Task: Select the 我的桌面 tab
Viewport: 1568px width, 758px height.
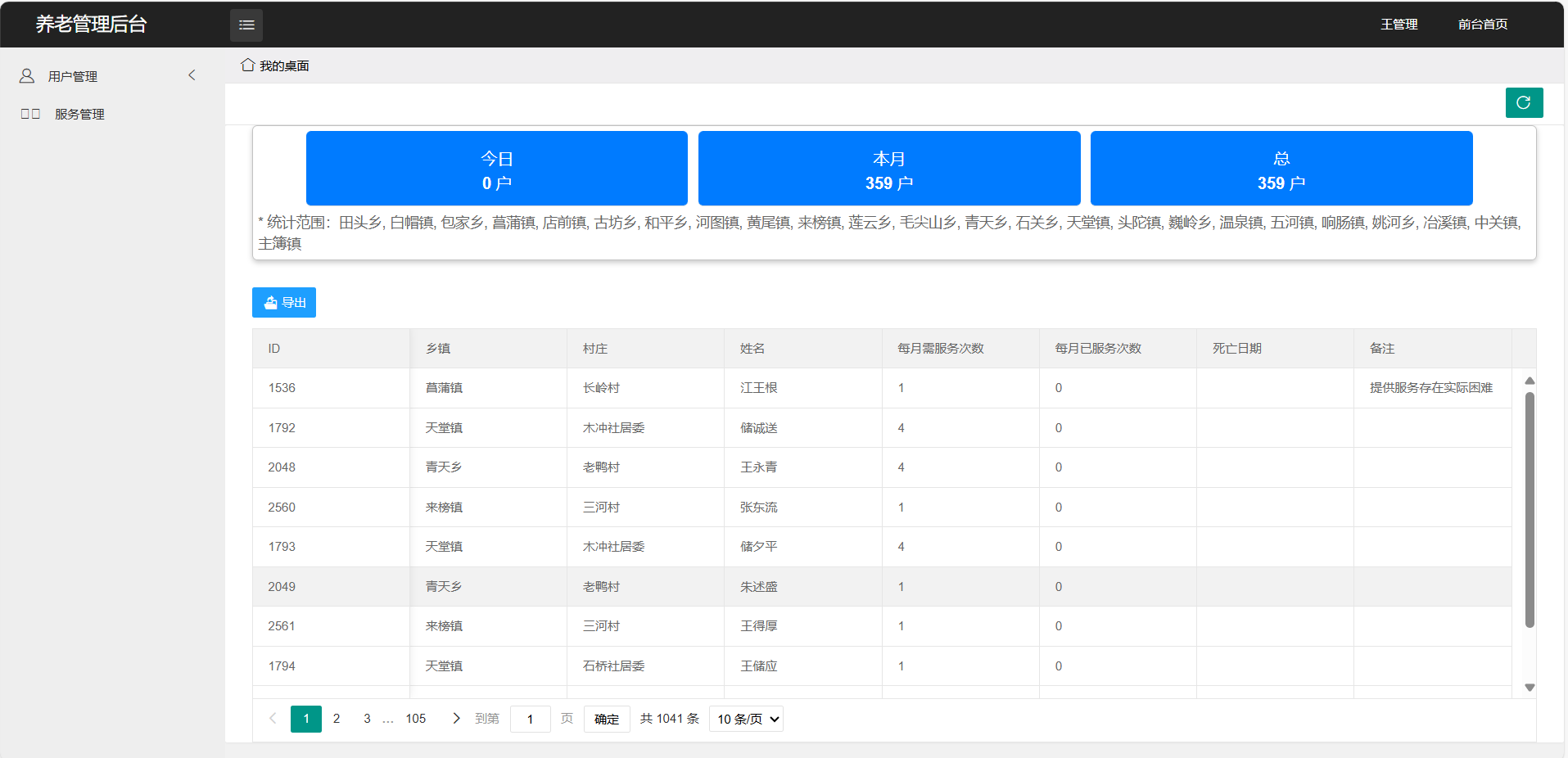Action: click(284, 65)
